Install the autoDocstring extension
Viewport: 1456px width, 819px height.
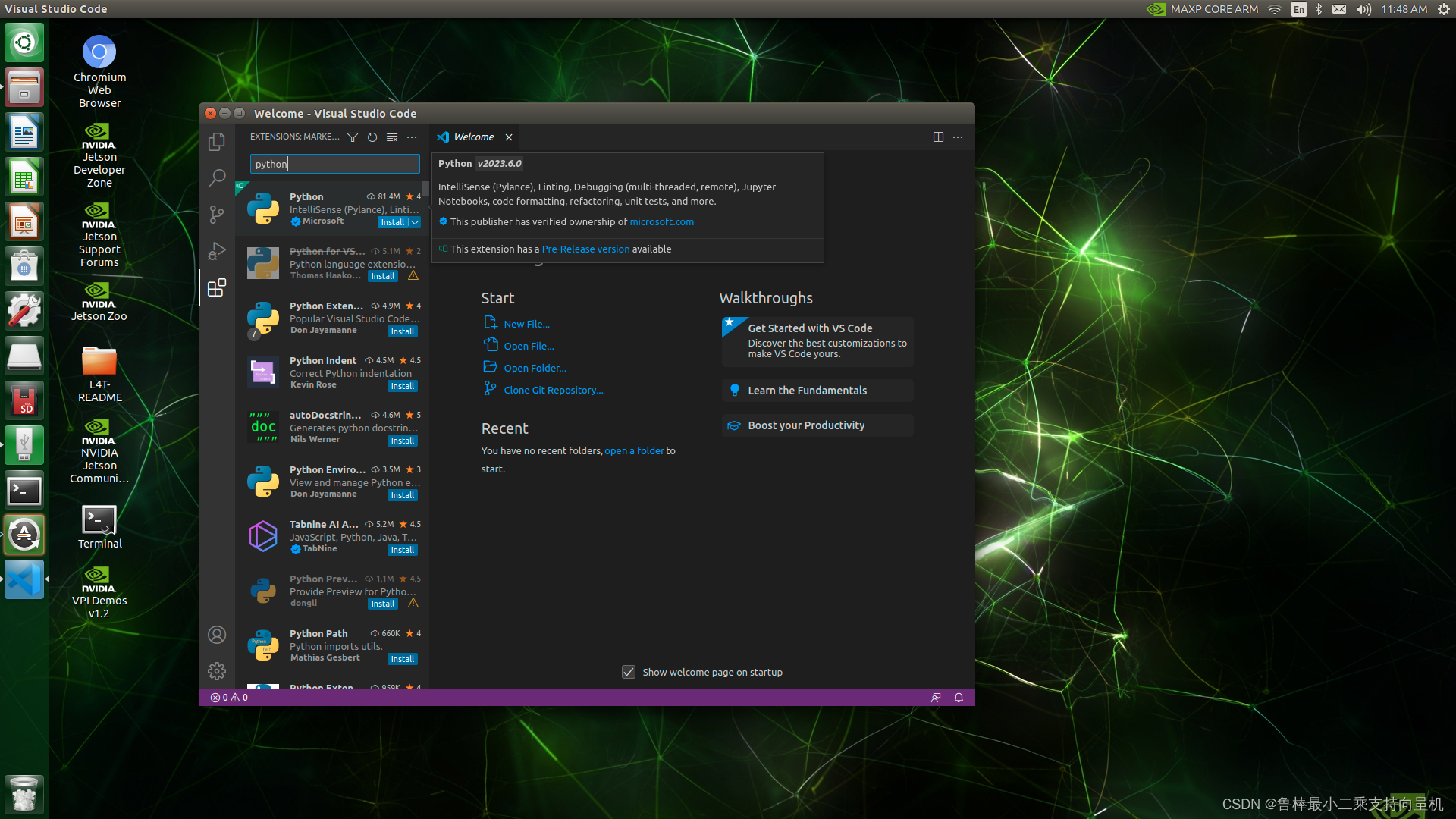[x=403, y=441]
